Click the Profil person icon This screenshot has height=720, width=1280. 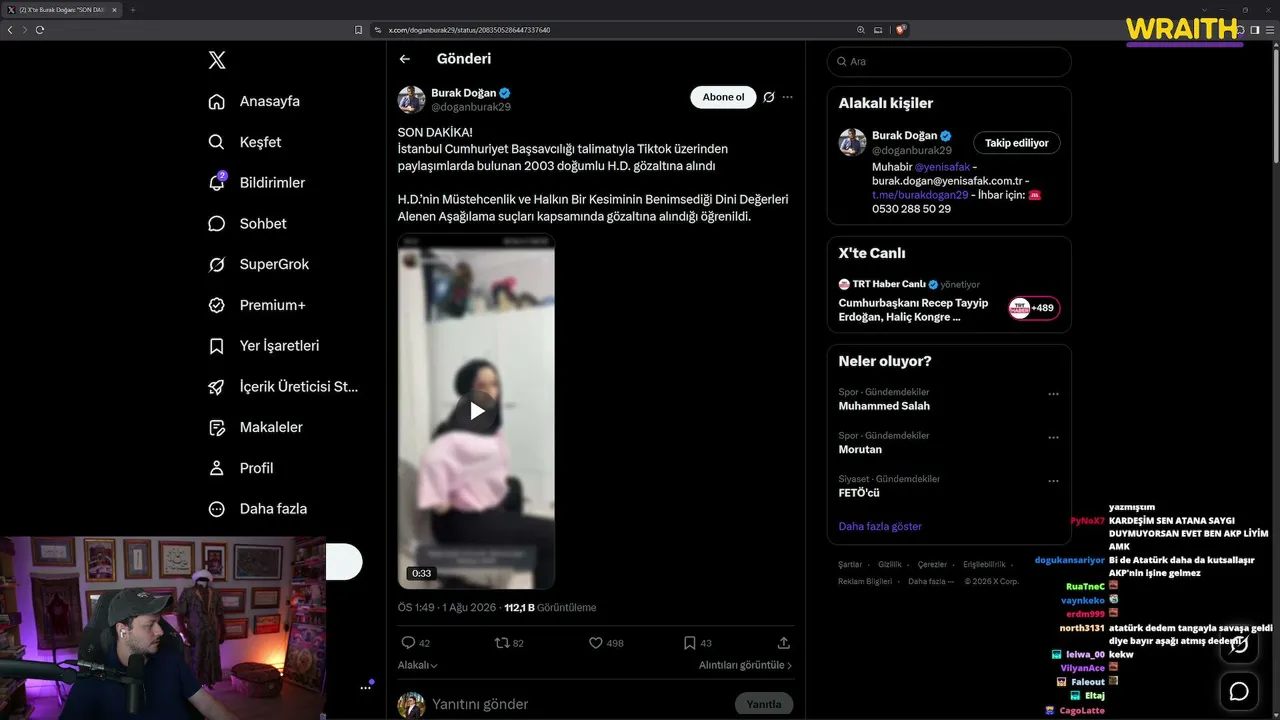pyautogui.click(x=216, y=468)
